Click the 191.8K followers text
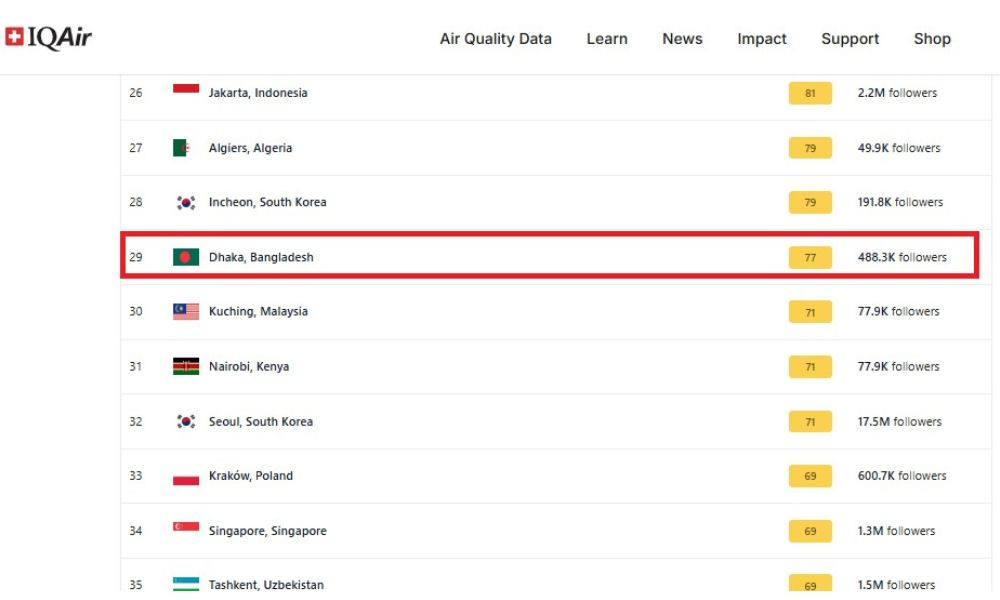The height and width of the screenshot is (600, 1000). 900,202
